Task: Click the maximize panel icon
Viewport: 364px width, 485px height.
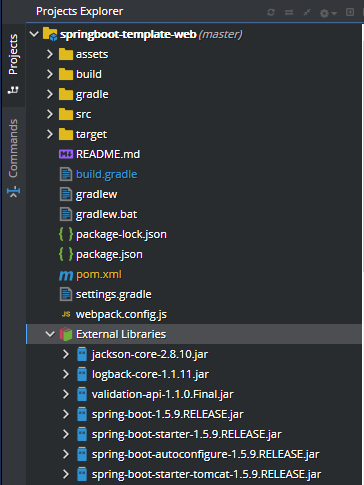Action: coord(350,12)
